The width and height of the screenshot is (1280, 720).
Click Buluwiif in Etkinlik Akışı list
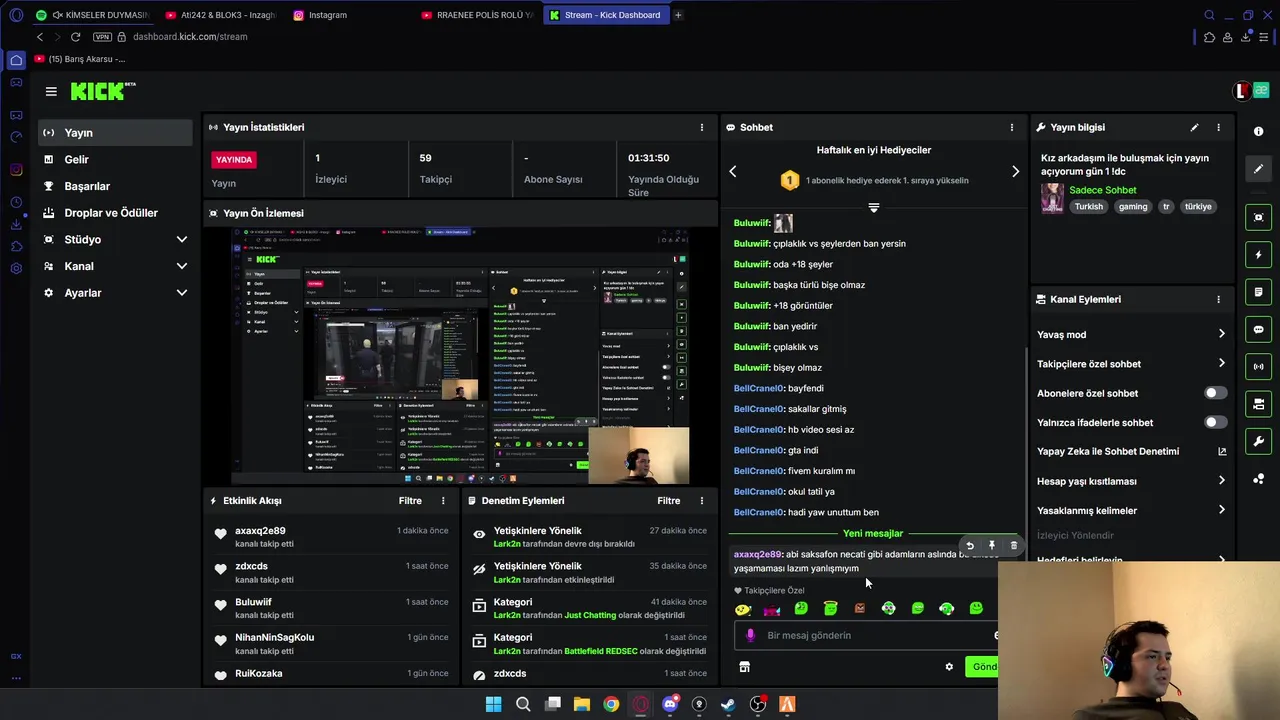tap(253, 602)
